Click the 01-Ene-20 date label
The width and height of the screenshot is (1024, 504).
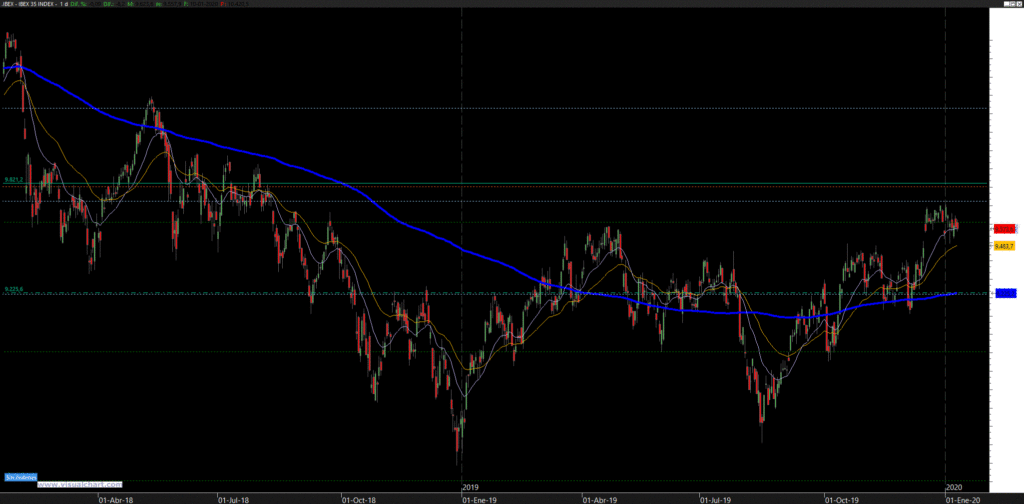tap(963, 499)
